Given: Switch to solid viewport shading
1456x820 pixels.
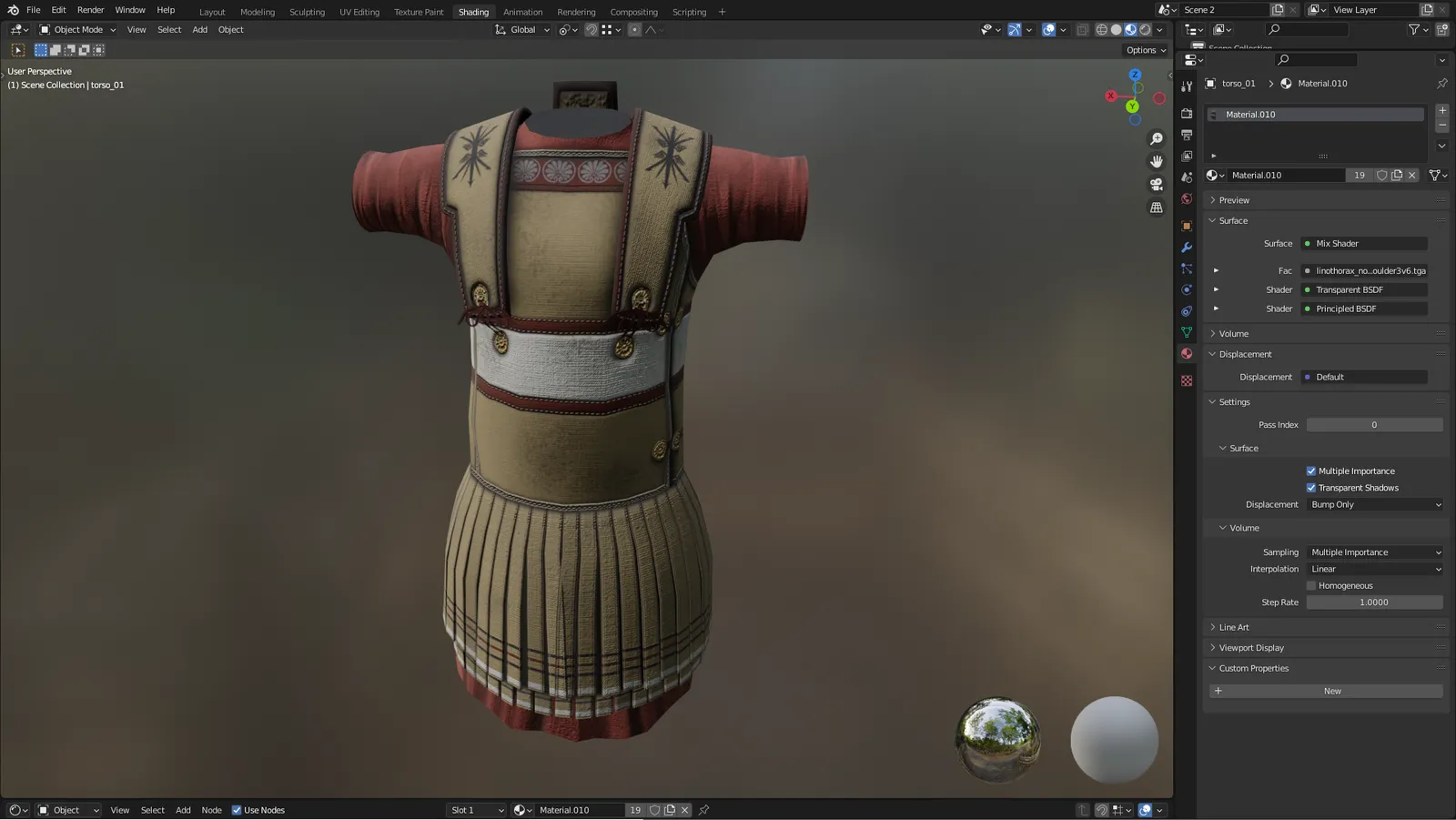Looking at the screenshot, I should click(1117, 30).
